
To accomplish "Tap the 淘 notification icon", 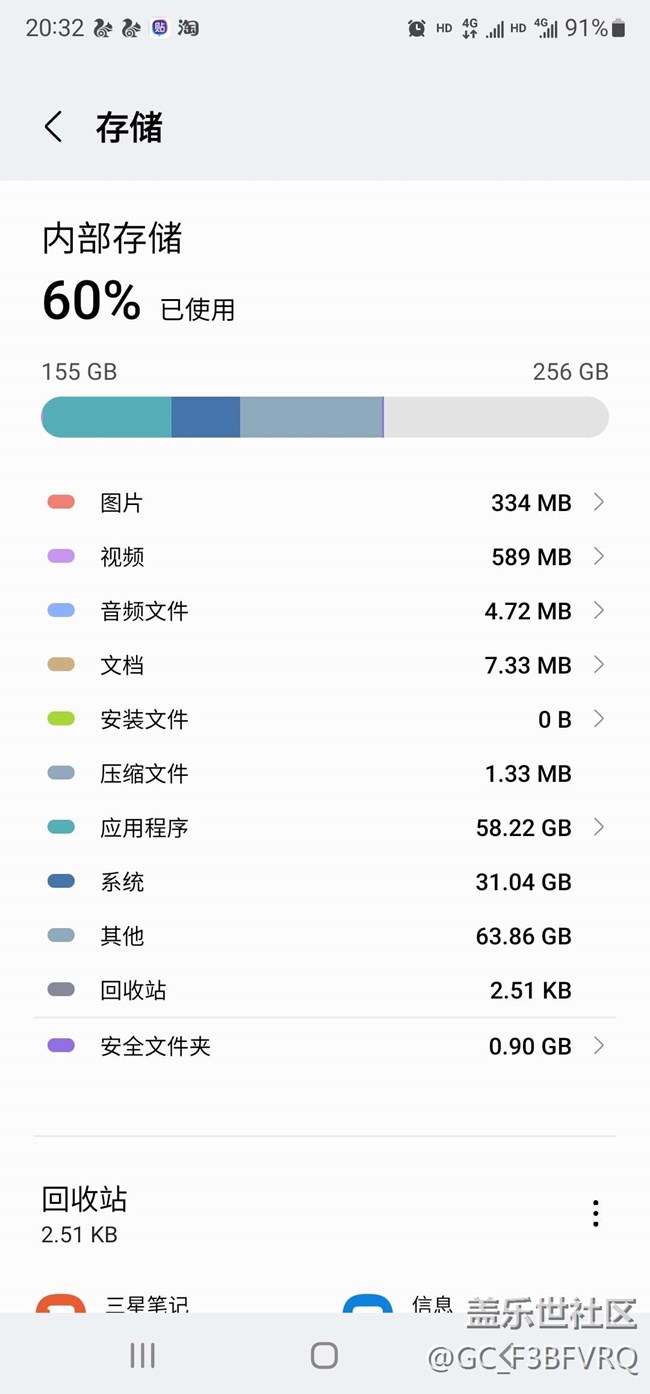I will click(x=188, y=28).
